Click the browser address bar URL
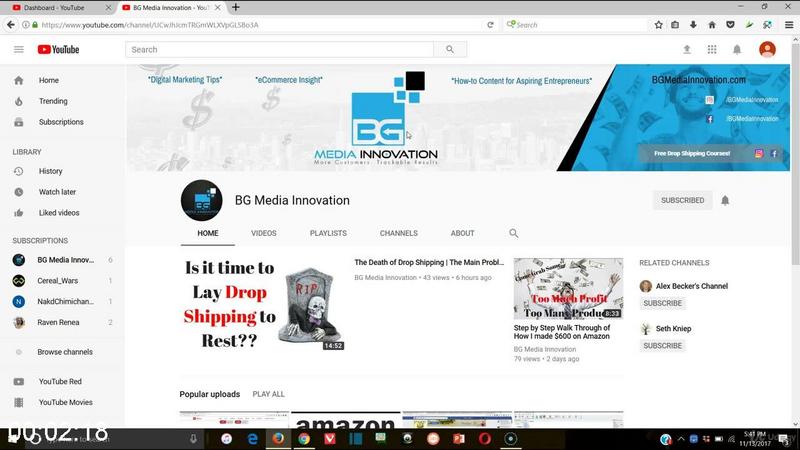Screen dimensions: 800x450 150,24
